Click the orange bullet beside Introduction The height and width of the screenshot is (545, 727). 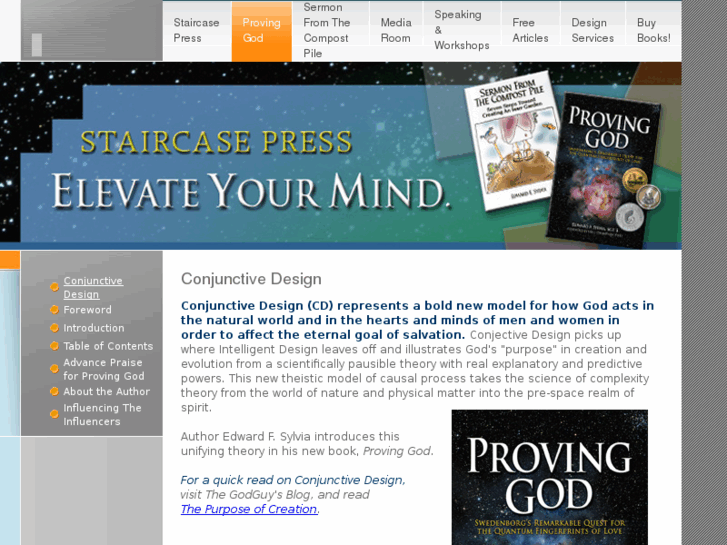[x=54, y=328]
